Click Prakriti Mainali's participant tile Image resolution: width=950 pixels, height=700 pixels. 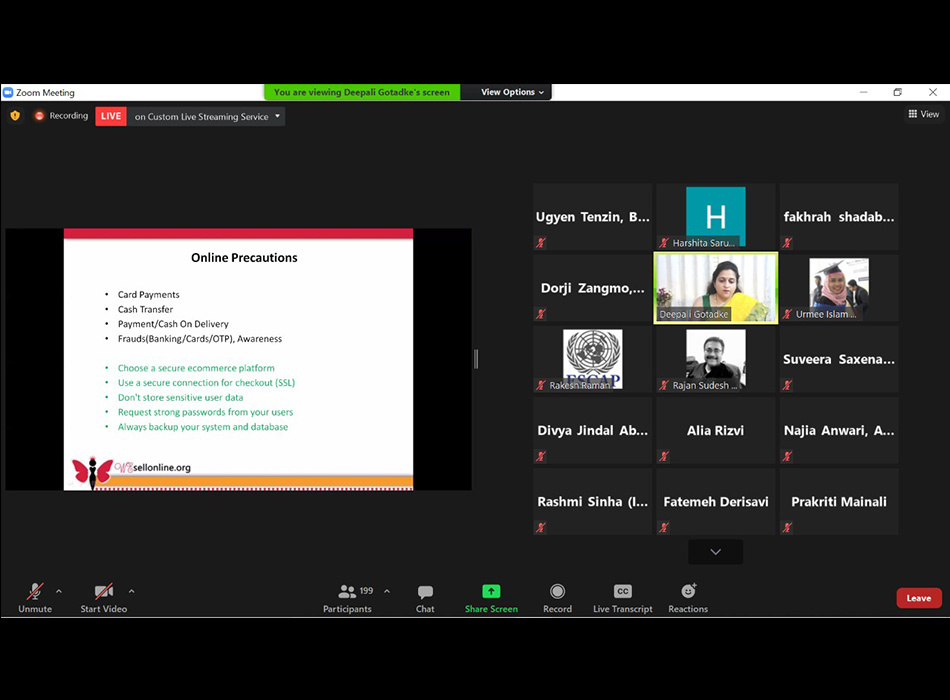click(839, 502)
